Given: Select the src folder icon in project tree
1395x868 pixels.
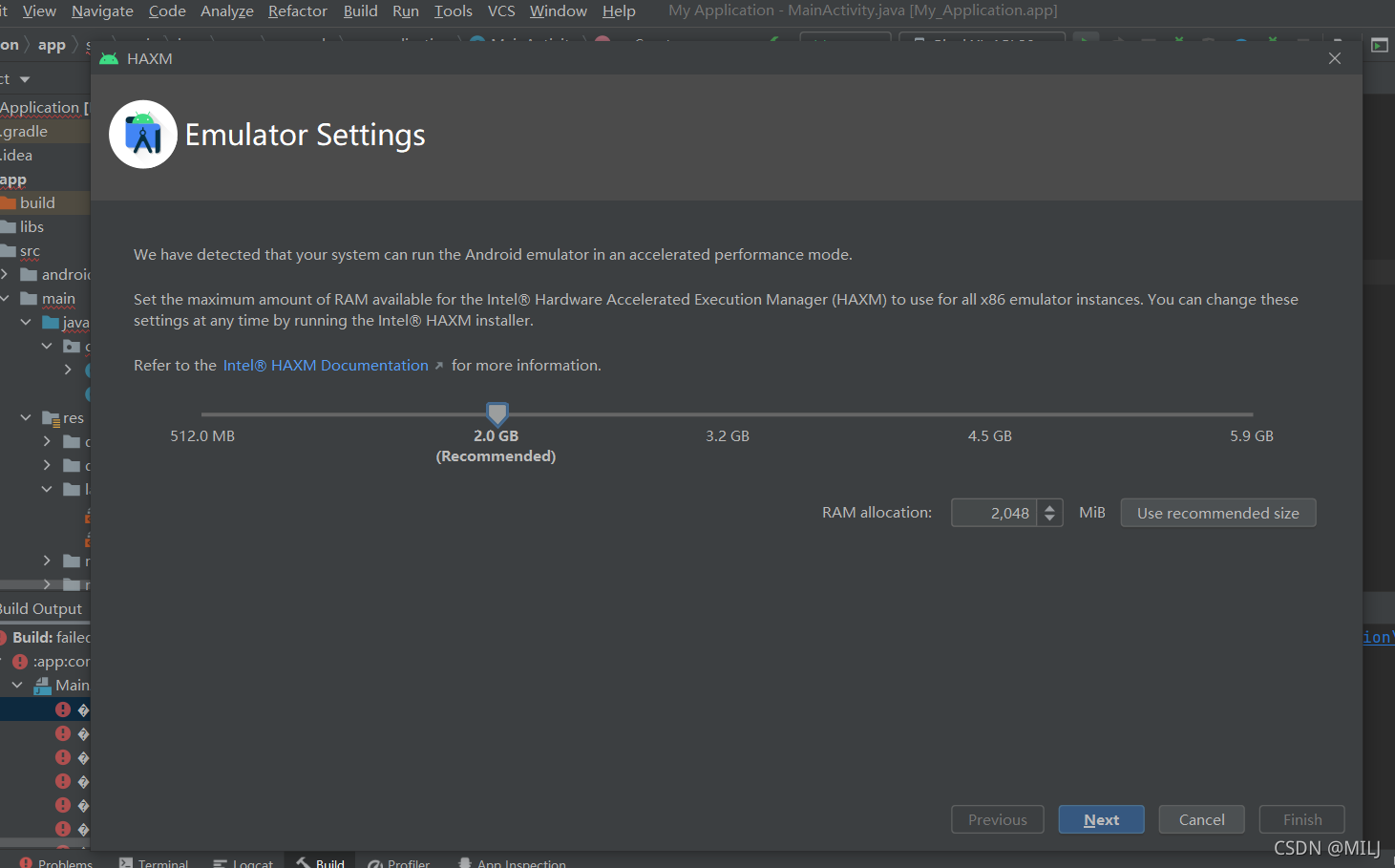Looking at the screenshot, I should coord(9,251).
